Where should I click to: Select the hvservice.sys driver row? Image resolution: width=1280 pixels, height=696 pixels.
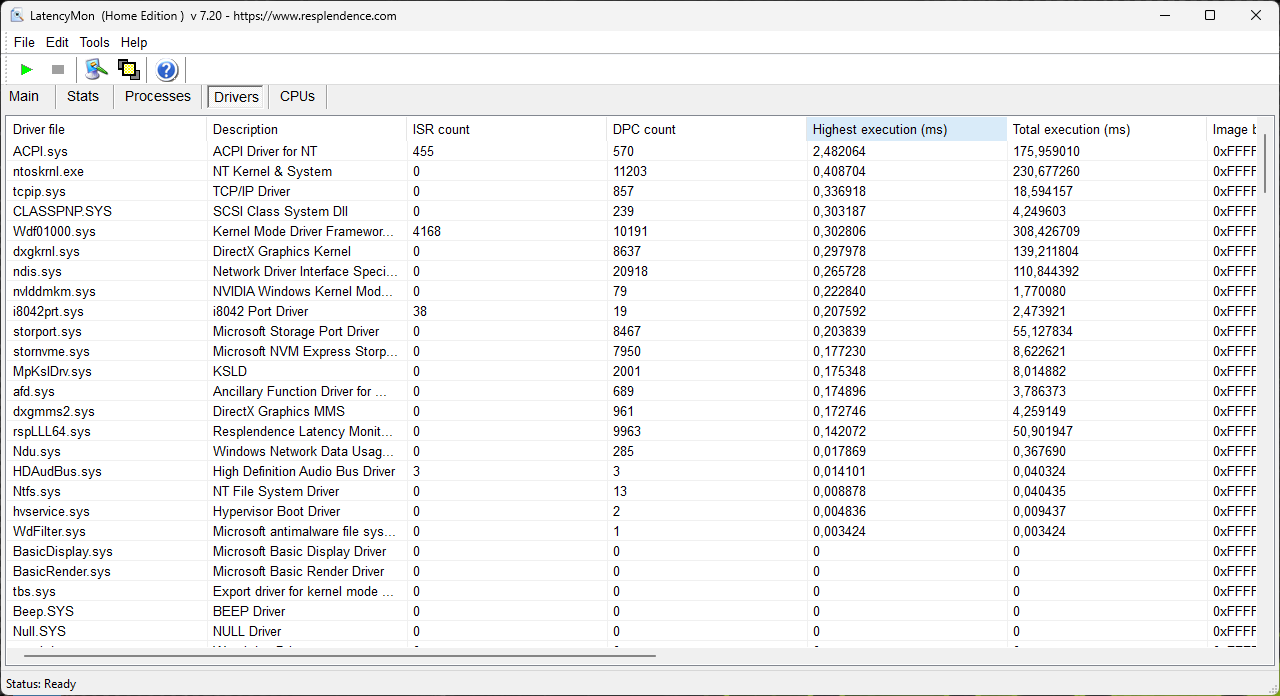pyautogui.click(x=632, y=511)
